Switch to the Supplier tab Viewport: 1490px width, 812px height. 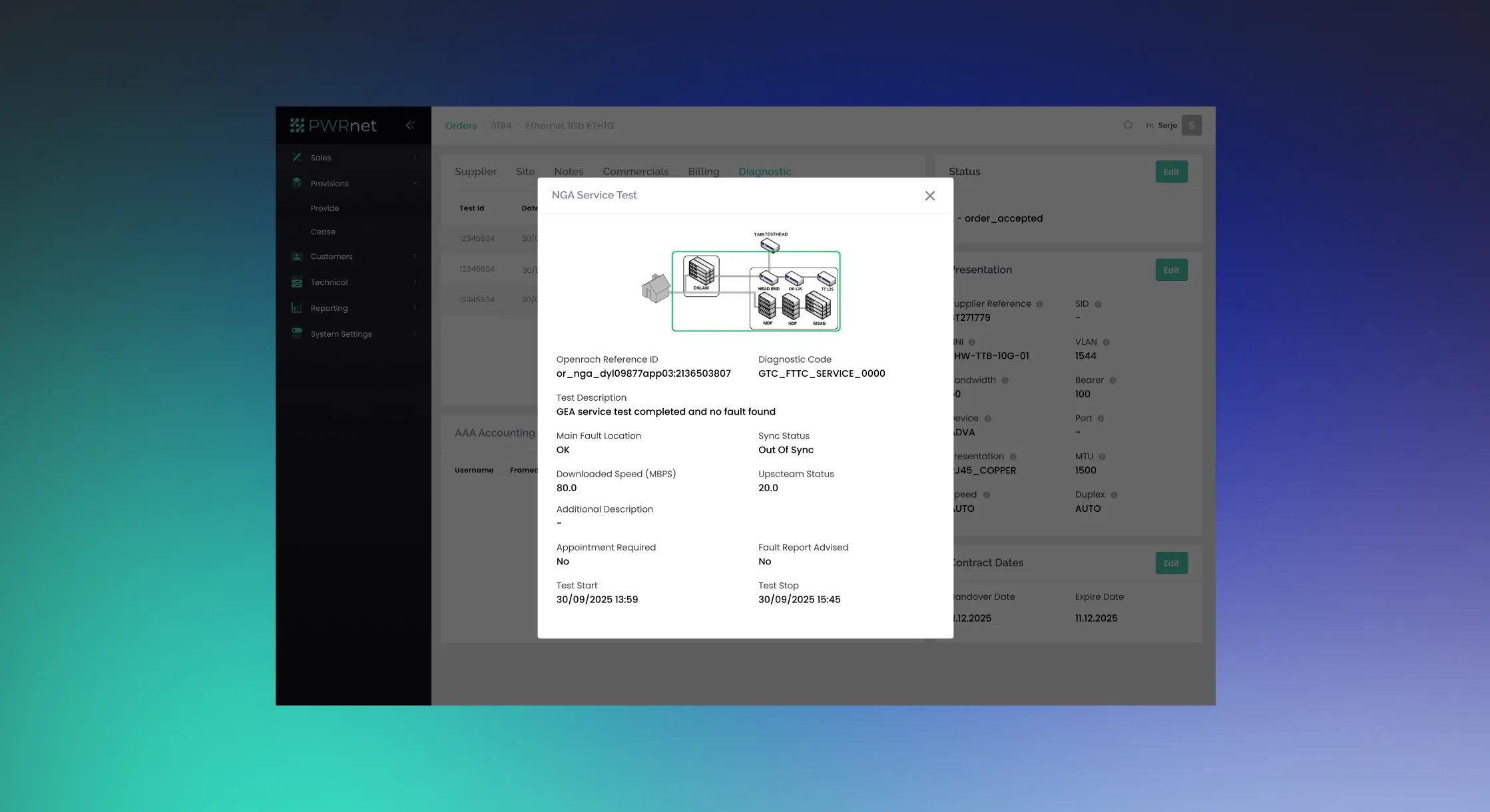pyautogui.click(x=475, y=172)
